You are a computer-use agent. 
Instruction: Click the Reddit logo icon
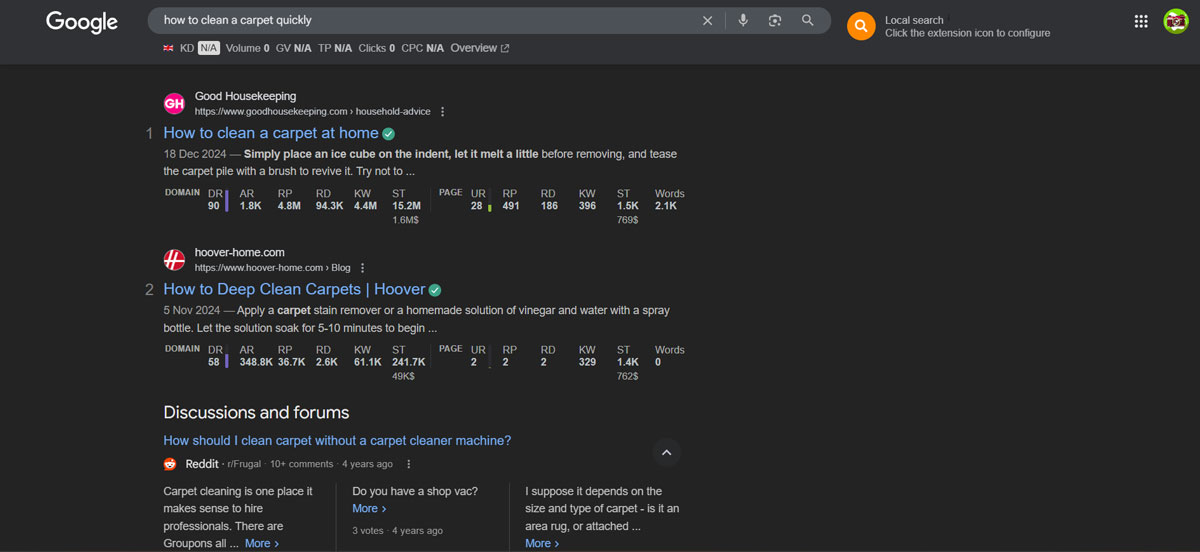click(x=170, y=464)
